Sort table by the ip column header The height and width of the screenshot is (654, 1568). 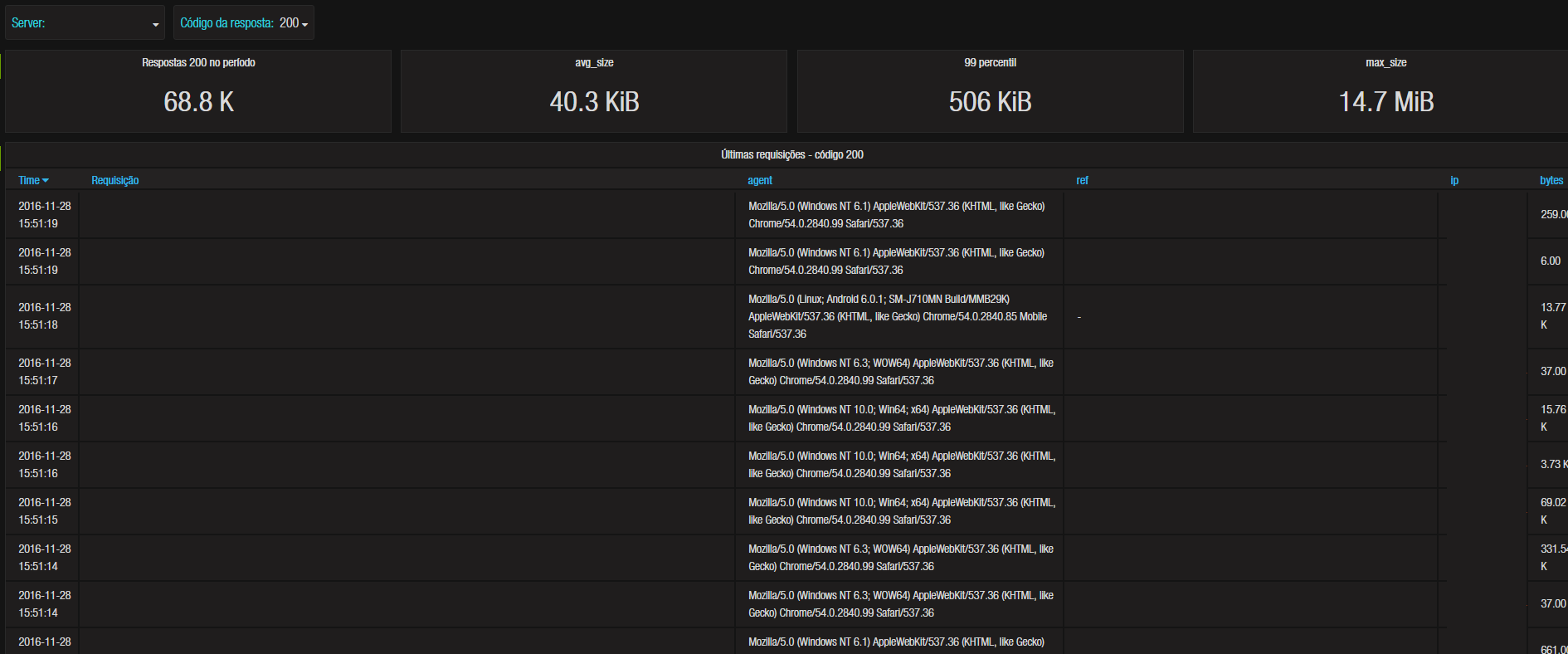coord(1454,180)
